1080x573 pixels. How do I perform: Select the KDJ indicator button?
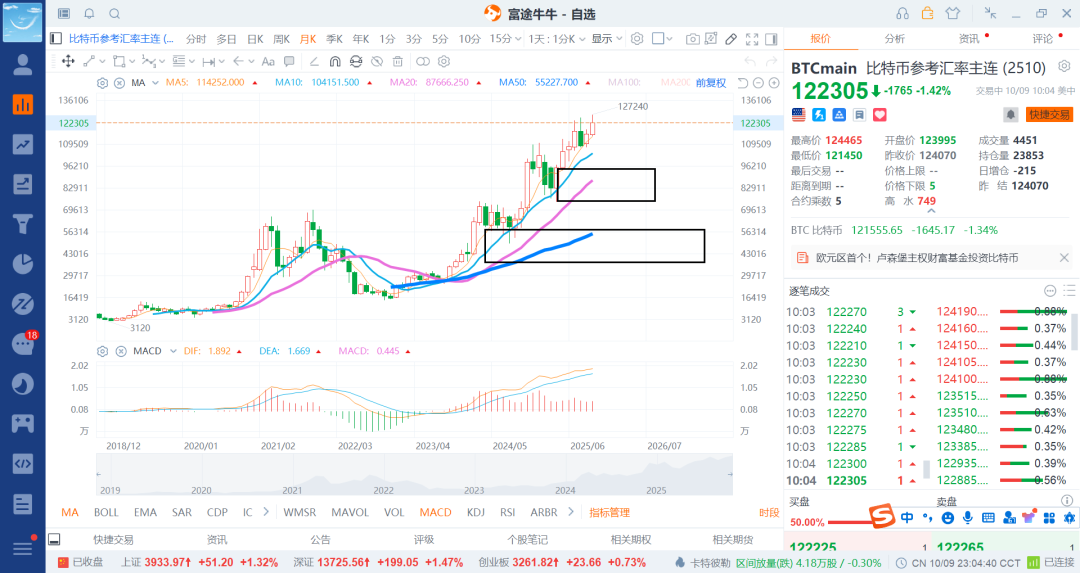tap(475, 512)
